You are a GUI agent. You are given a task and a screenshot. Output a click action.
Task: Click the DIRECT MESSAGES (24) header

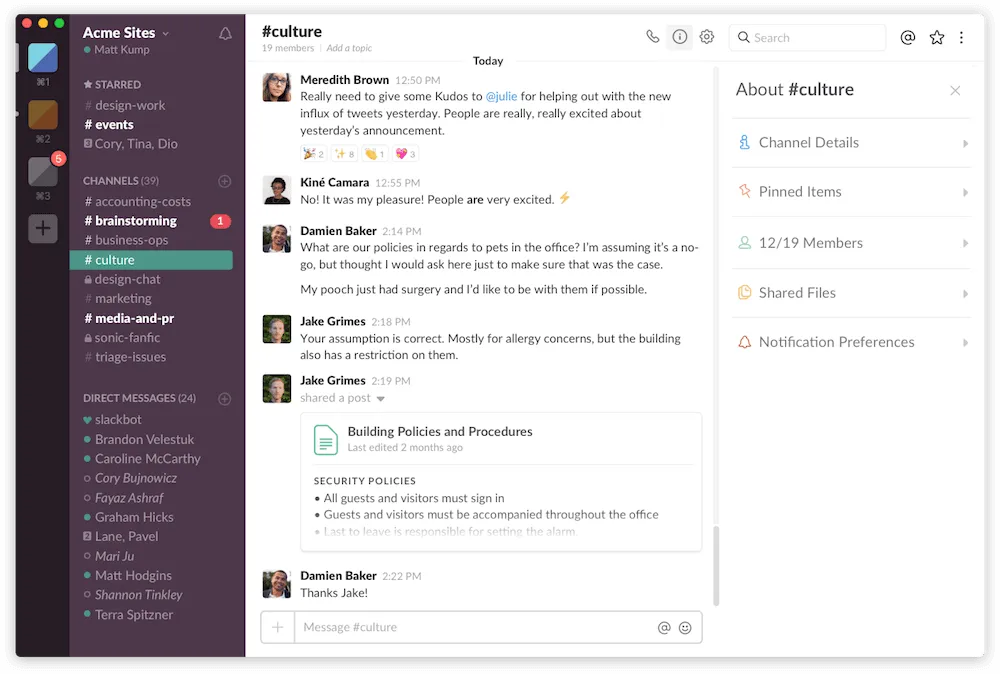click(x=139, y=398)
